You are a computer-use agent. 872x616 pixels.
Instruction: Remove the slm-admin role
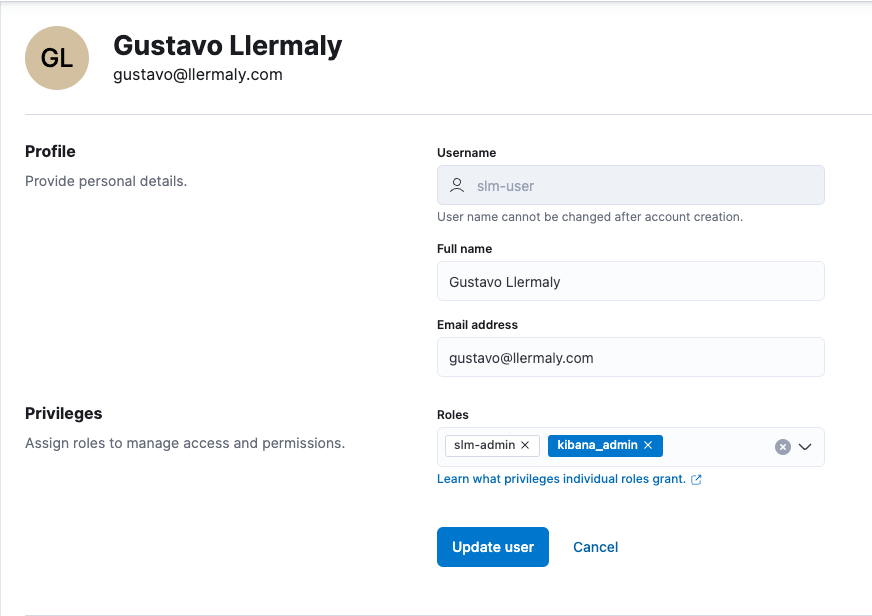(525, 445)
